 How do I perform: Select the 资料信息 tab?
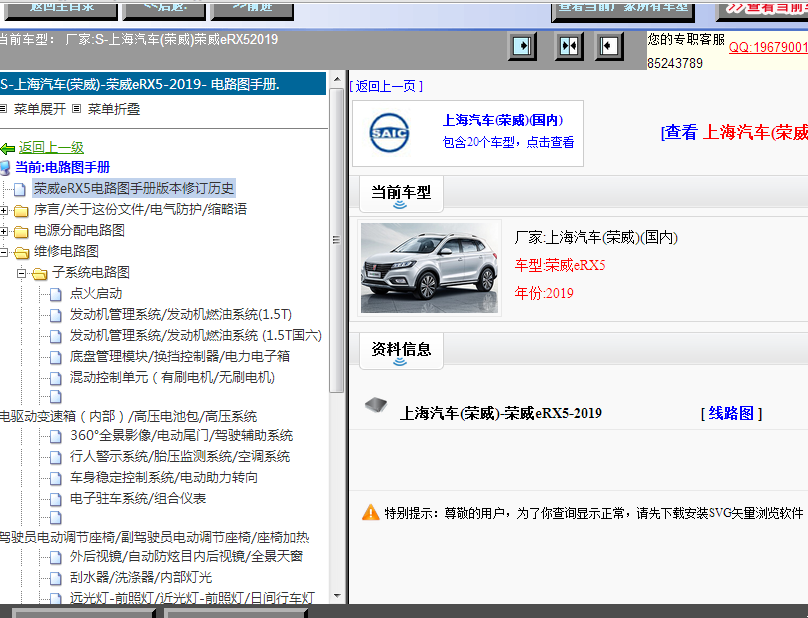pos(401,350)
